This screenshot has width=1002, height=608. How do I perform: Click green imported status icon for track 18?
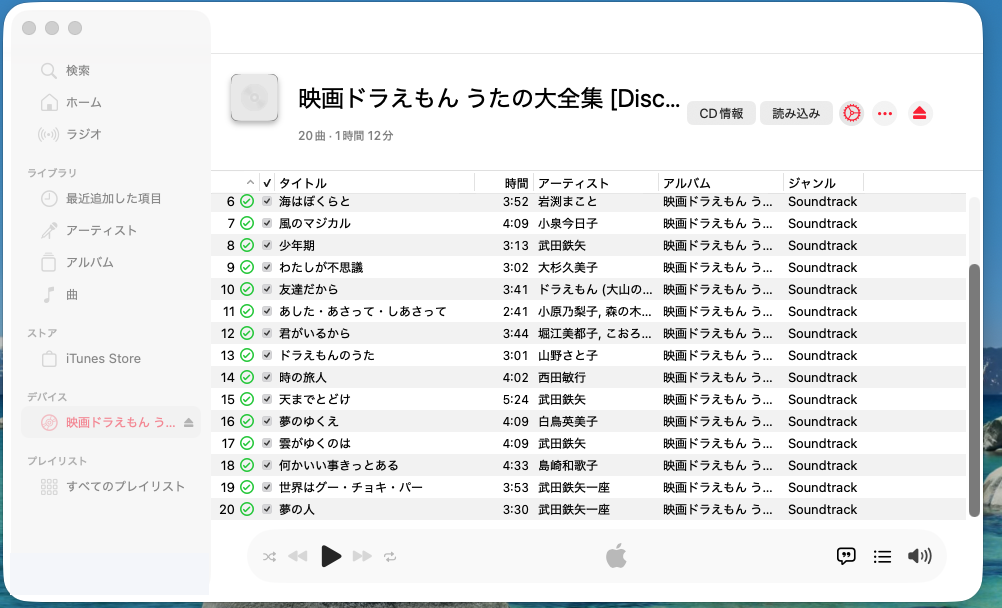pos(247,465)
